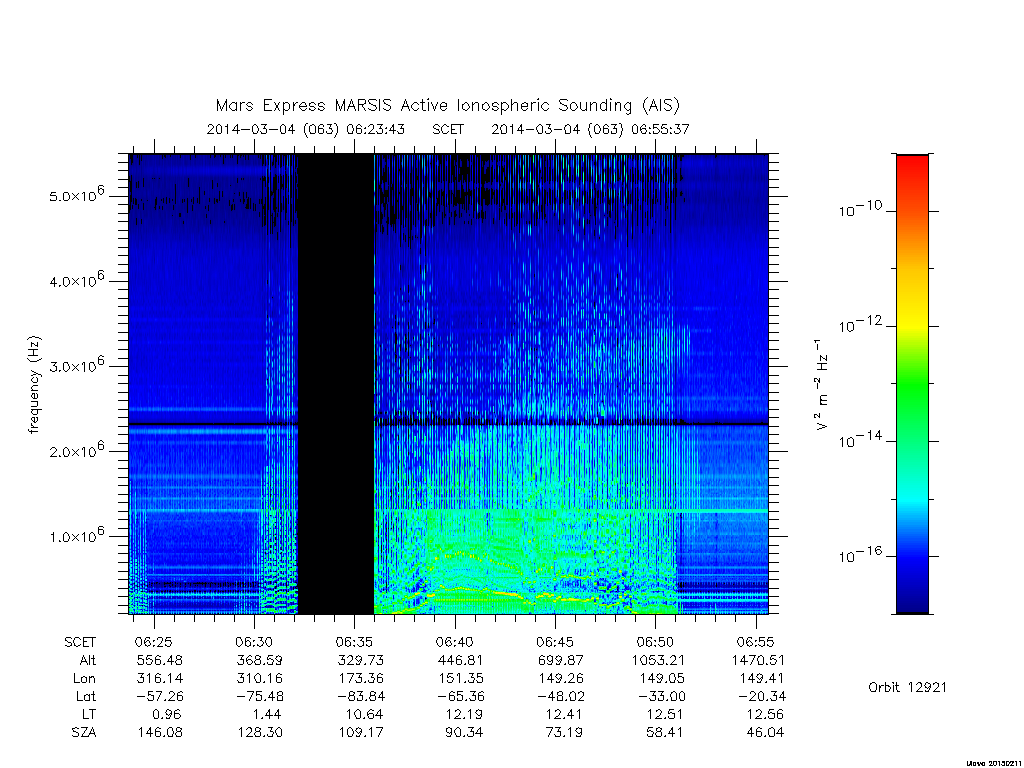Click the 06:25 SCET time tick label
This screenshot has height=768, width=1024.
(x=153, y=642)
